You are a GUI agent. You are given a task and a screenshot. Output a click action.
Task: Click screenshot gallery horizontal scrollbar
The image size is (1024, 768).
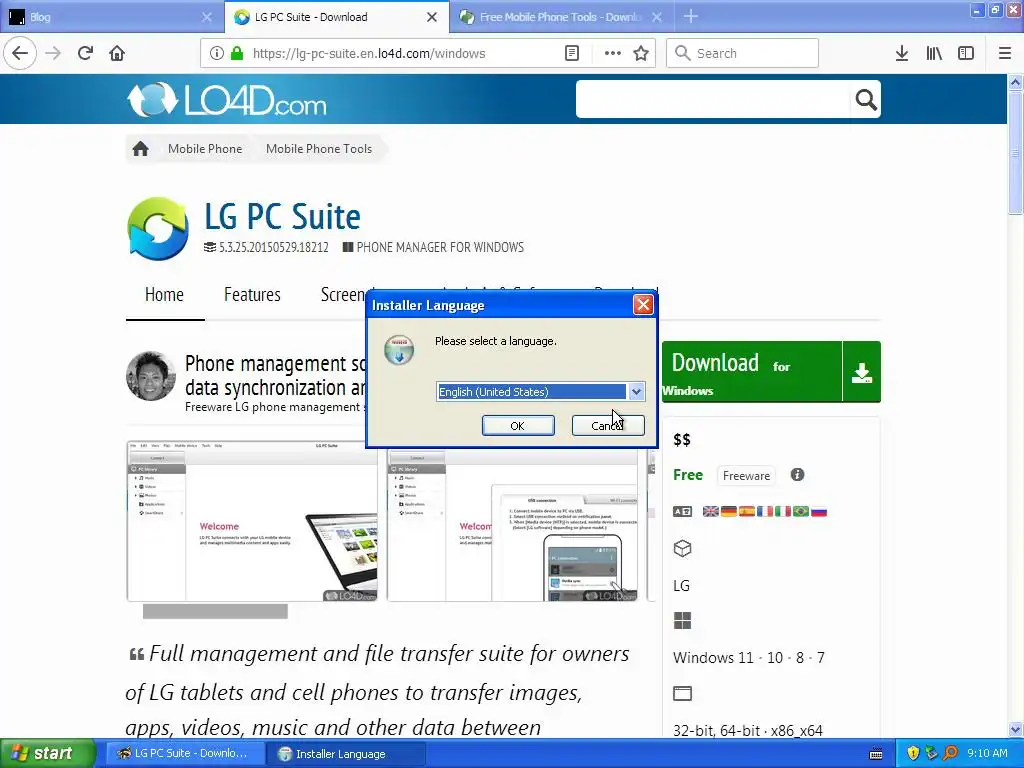pos(216,611)
